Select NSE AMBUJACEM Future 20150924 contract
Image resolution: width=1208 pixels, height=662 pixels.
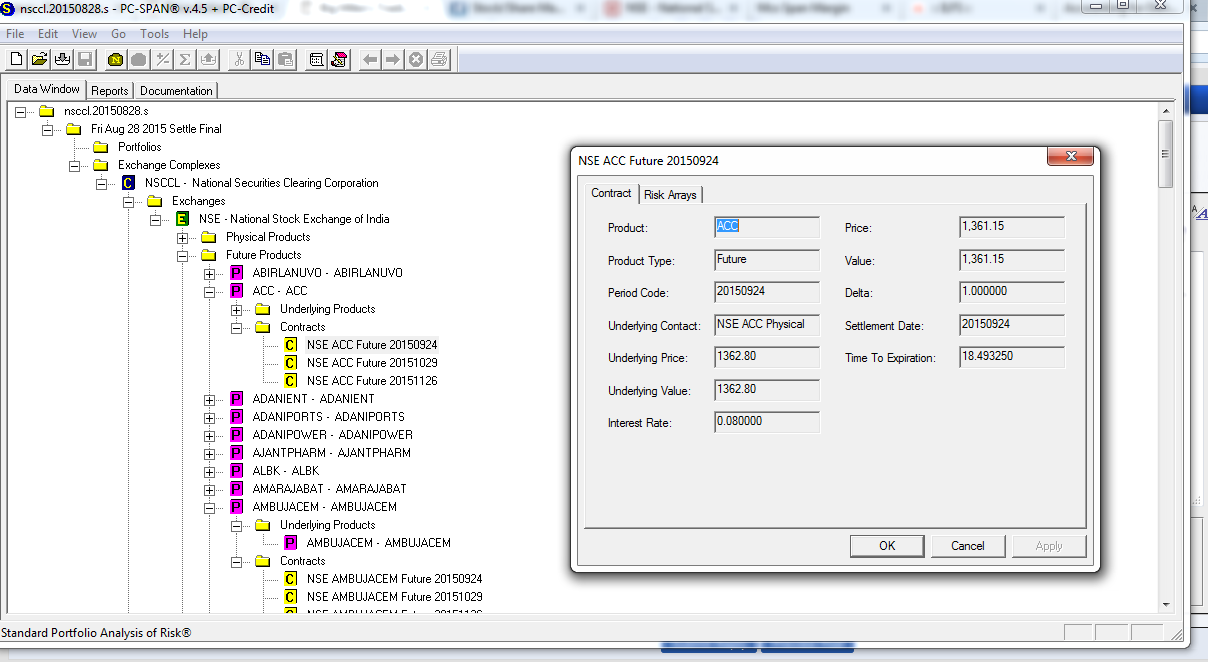[395, 579]
